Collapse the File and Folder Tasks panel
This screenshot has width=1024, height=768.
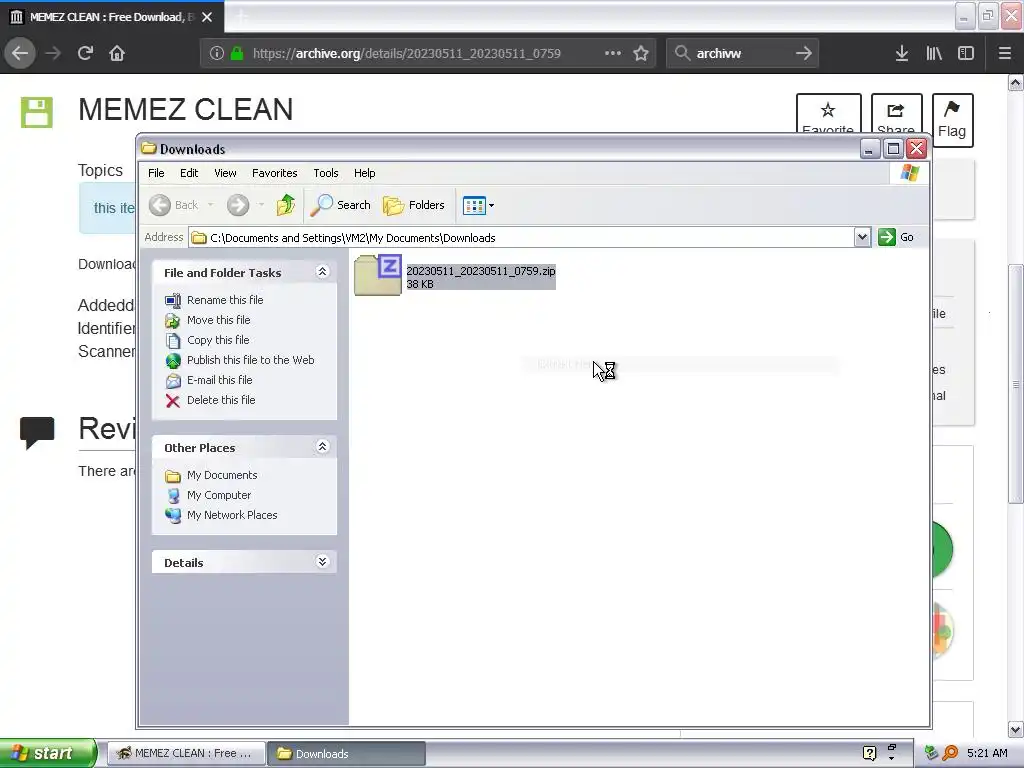[x=322, y=272]
